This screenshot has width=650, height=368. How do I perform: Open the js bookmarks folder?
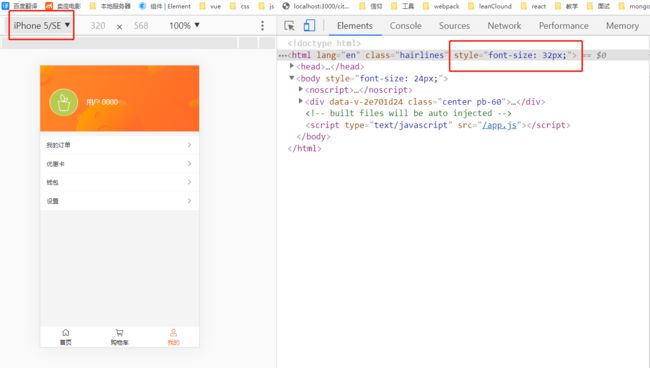tap(267, 6)
